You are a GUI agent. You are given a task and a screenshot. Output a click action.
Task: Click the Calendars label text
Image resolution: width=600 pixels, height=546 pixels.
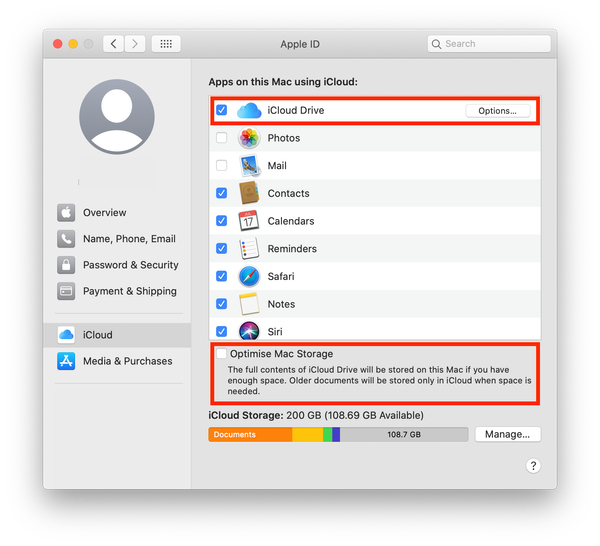(x=291, y=221)
